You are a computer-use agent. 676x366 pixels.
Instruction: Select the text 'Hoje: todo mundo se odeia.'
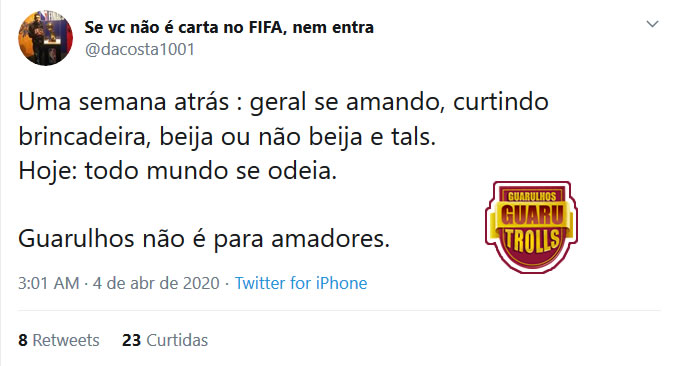click(178, 171)
